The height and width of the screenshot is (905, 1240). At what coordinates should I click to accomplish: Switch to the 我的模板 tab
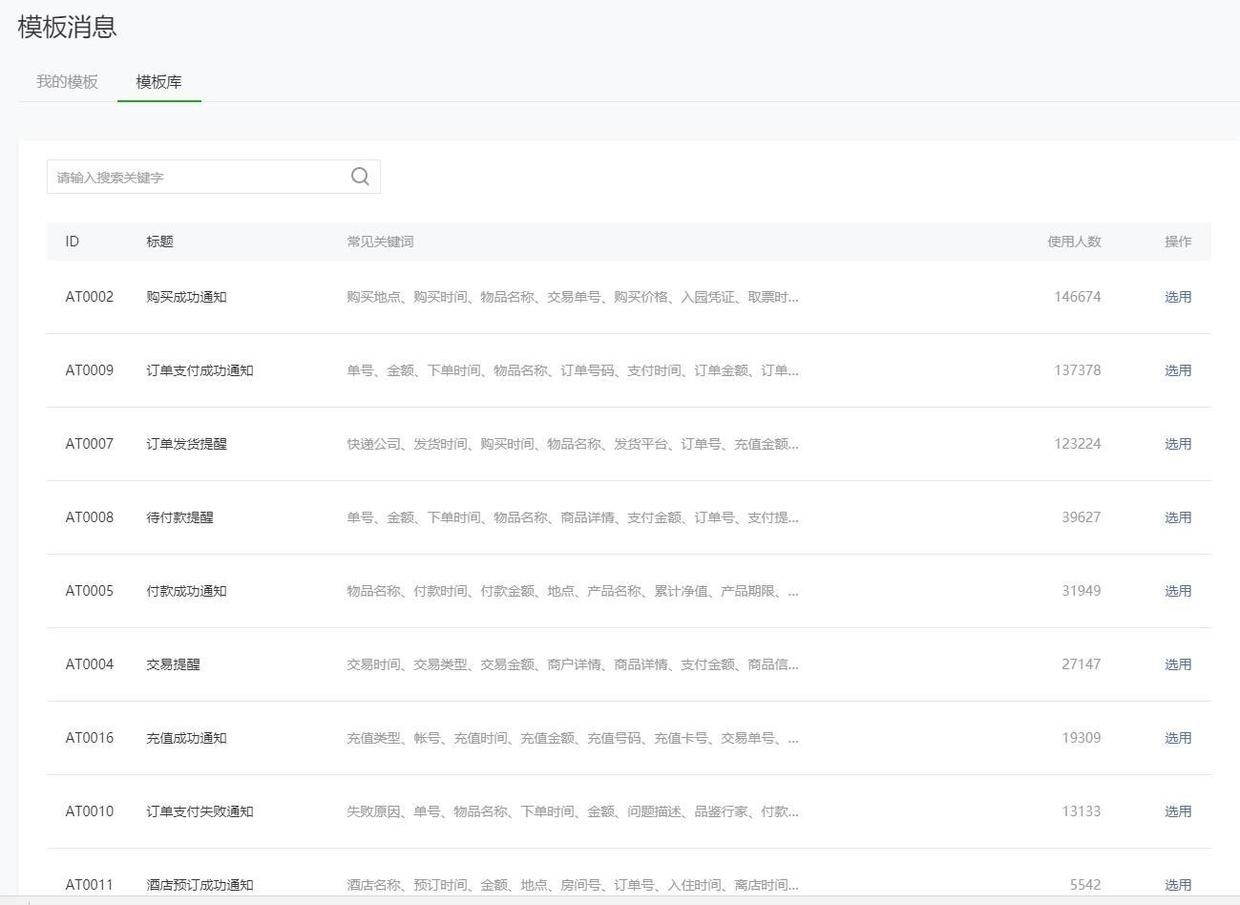pos(67,82)
